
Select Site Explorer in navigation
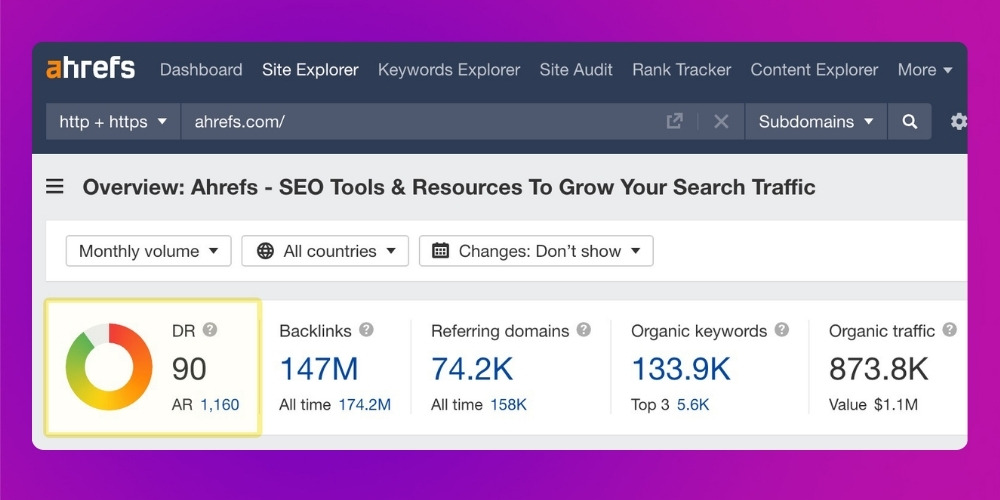click(x=311, y=70)
